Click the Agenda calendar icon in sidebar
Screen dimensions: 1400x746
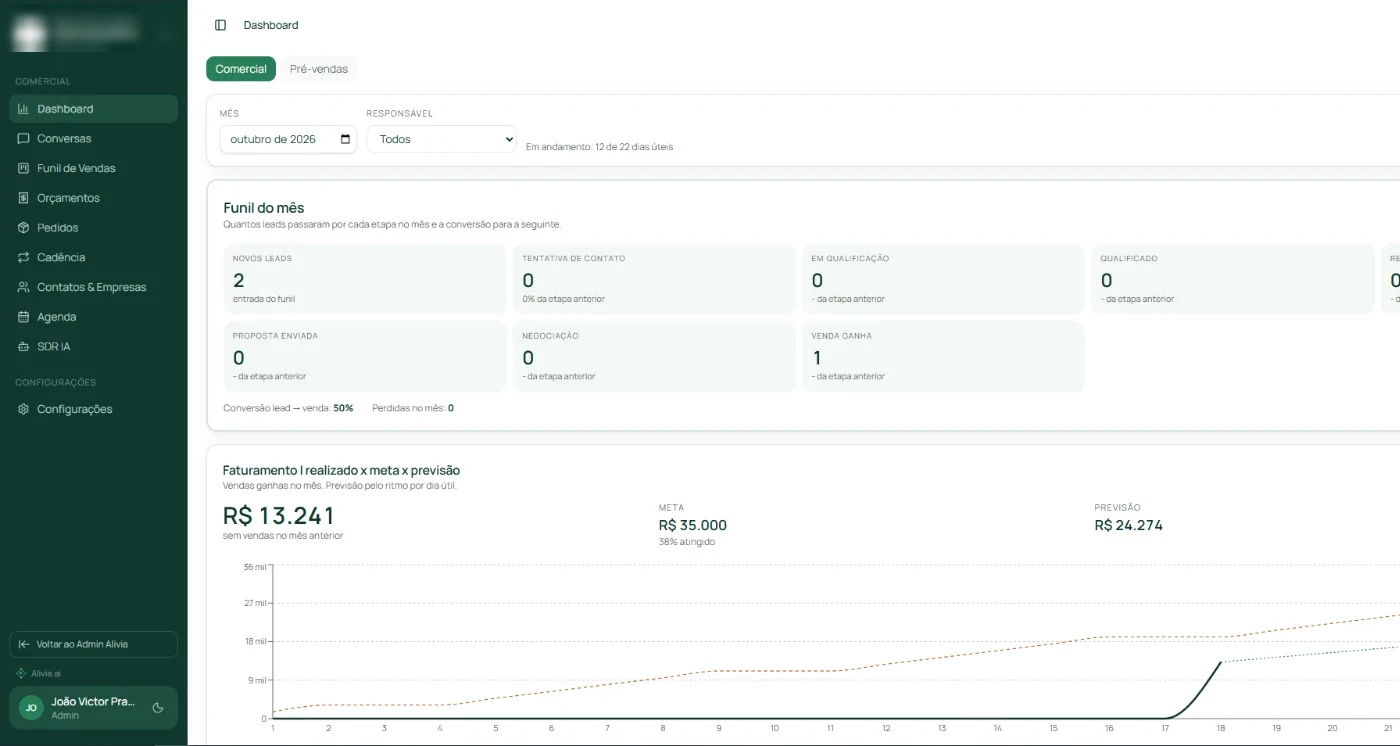coord(24,317)
